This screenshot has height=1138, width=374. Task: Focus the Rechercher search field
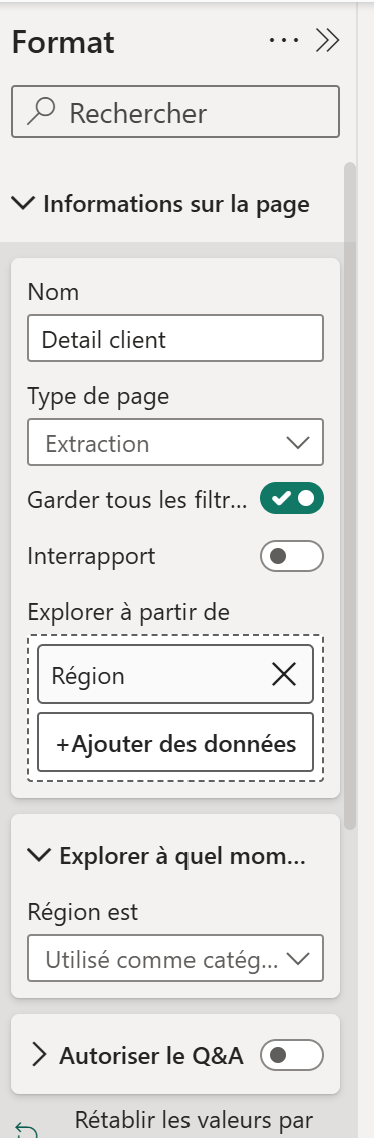tap(176, 112)
